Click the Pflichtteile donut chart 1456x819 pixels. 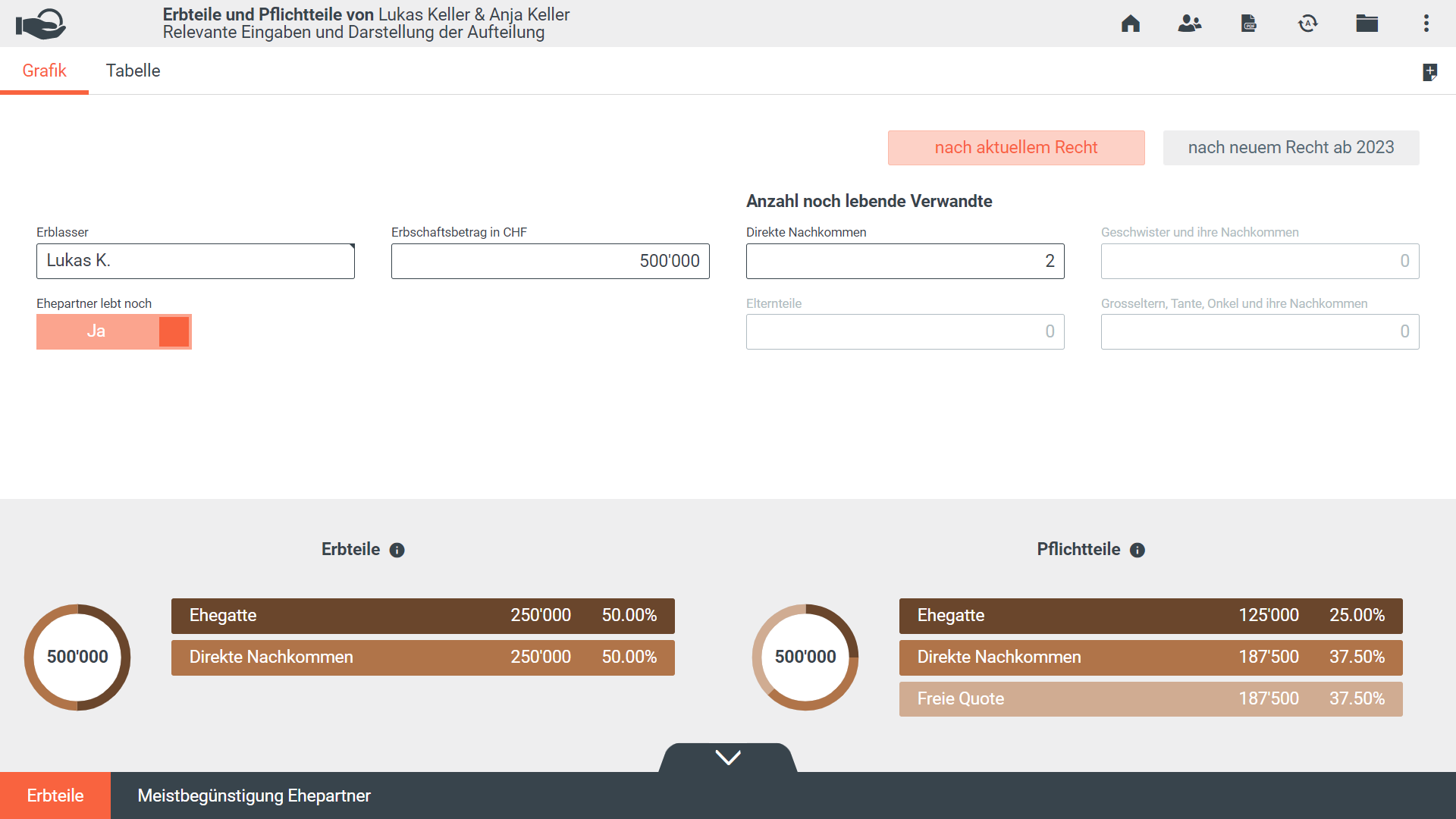pyautogui.click(x=805, y=657)
